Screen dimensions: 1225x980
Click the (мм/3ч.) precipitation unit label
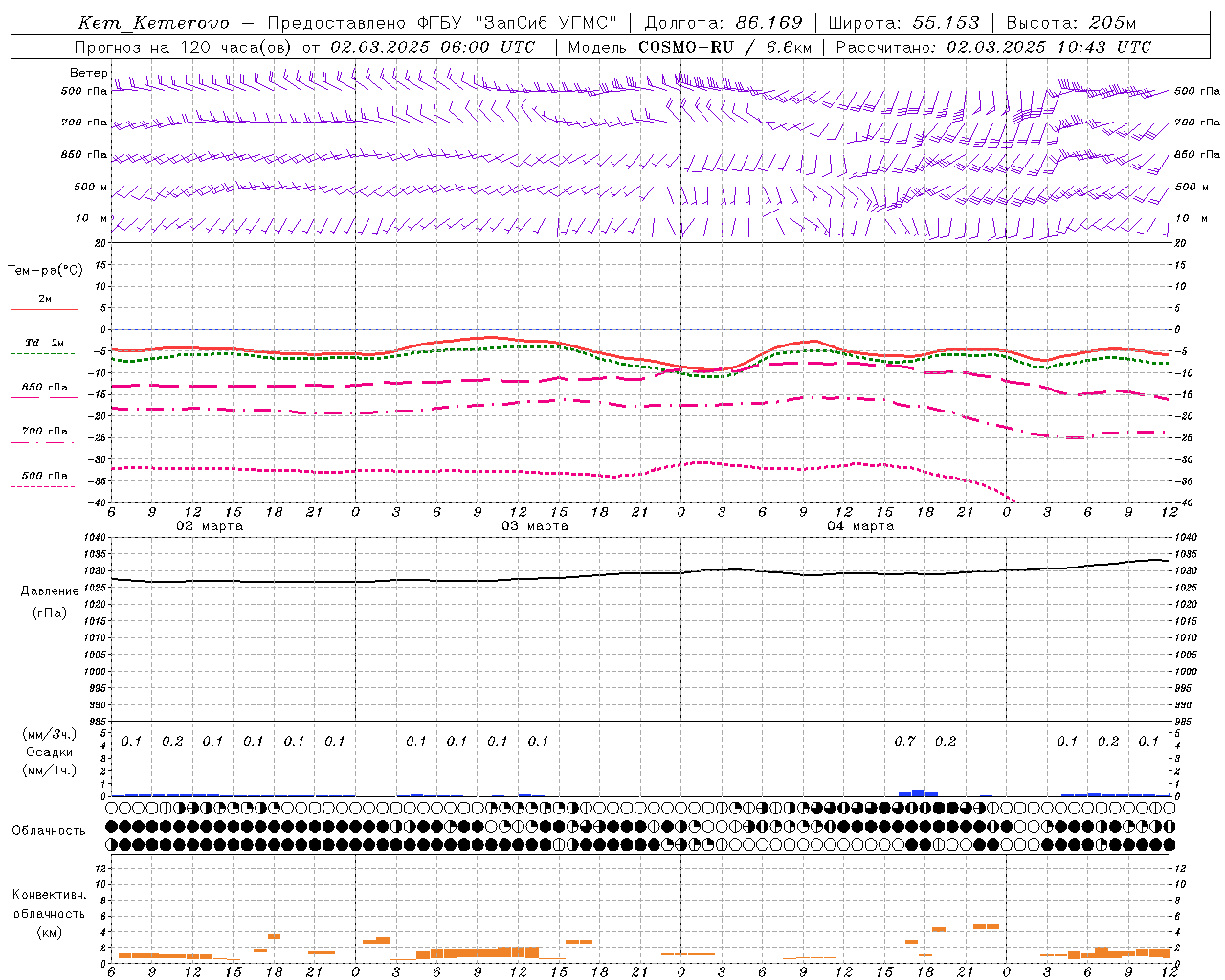49,734
